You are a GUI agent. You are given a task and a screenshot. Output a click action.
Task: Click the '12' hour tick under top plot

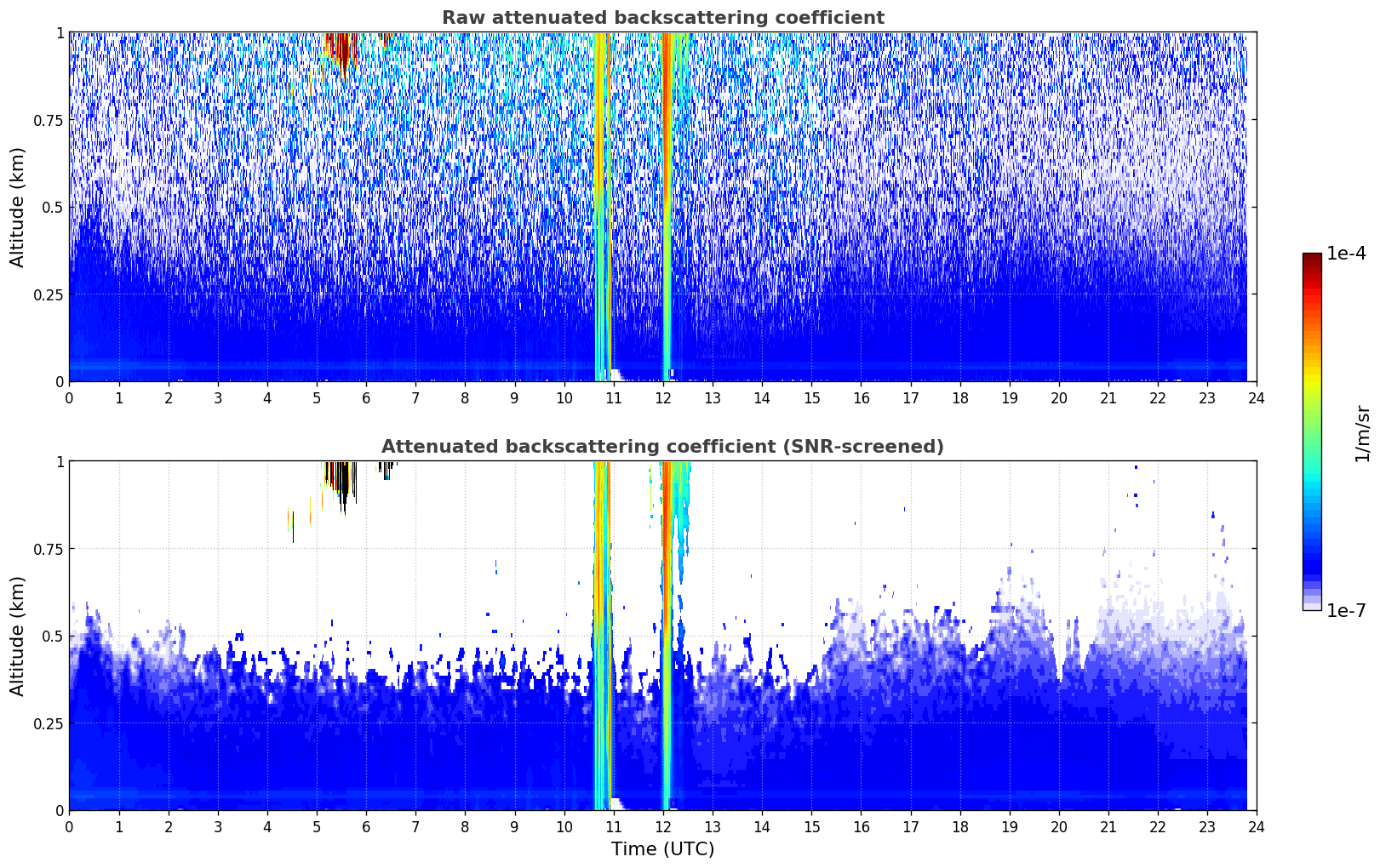(662, 397)
